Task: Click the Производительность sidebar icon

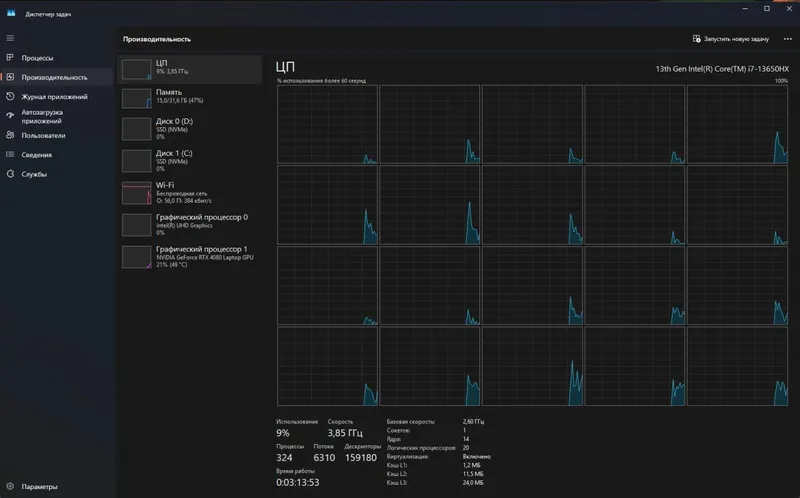Action: 10,77
